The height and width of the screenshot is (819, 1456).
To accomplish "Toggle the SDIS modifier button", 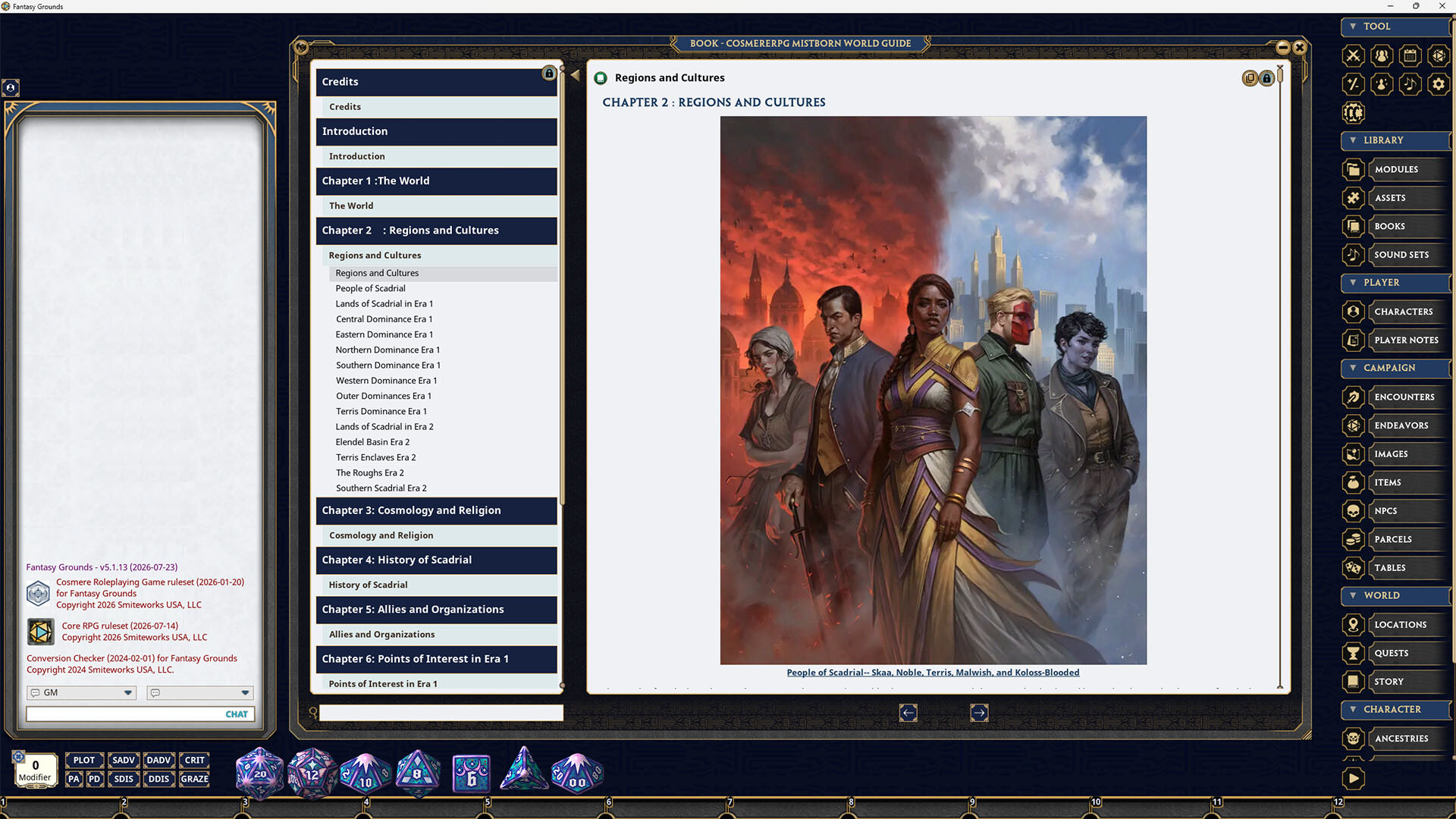I will coord(123,779).
